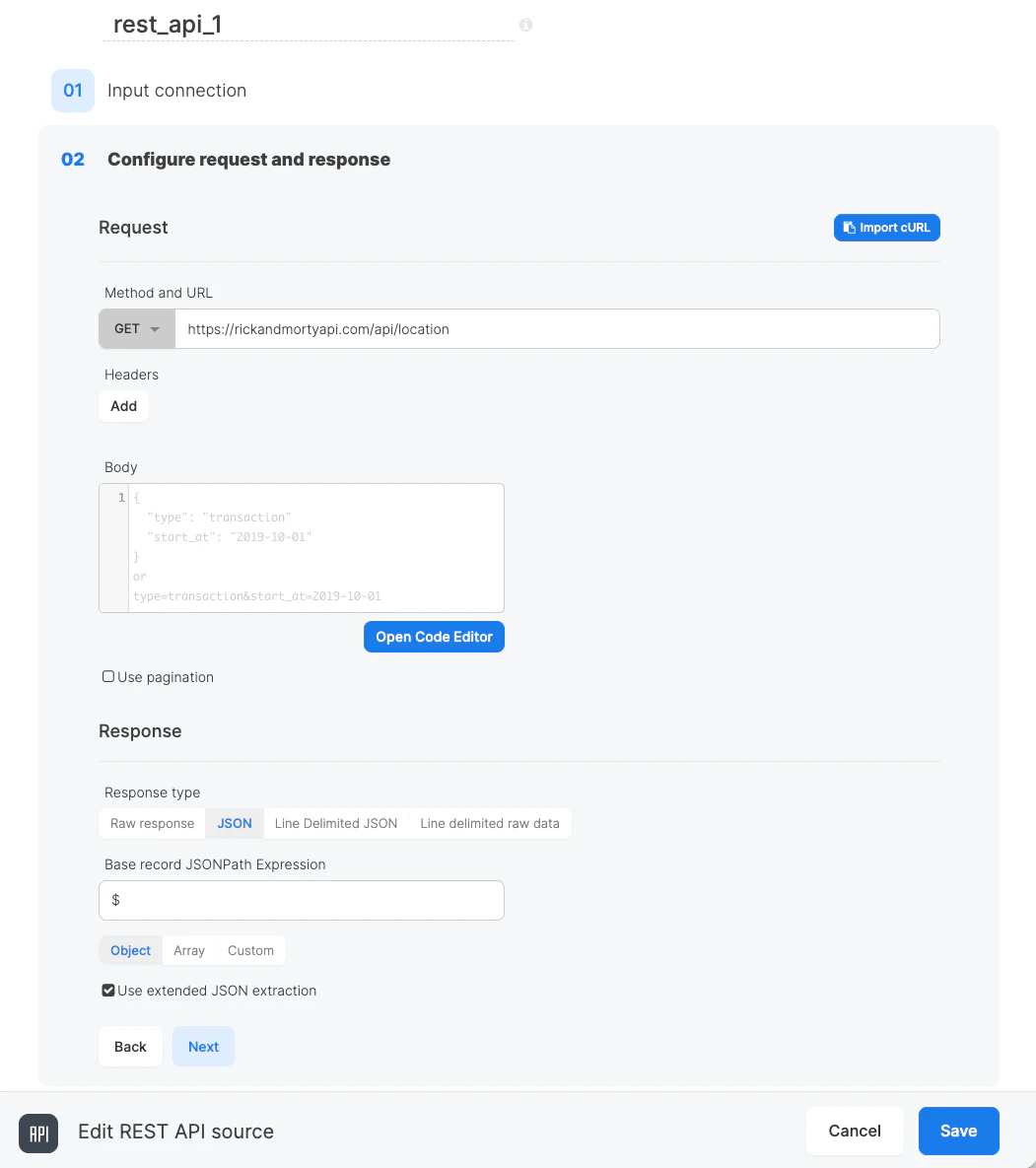
Task: Select the Custom record type option
Action: tap(249, 950)
